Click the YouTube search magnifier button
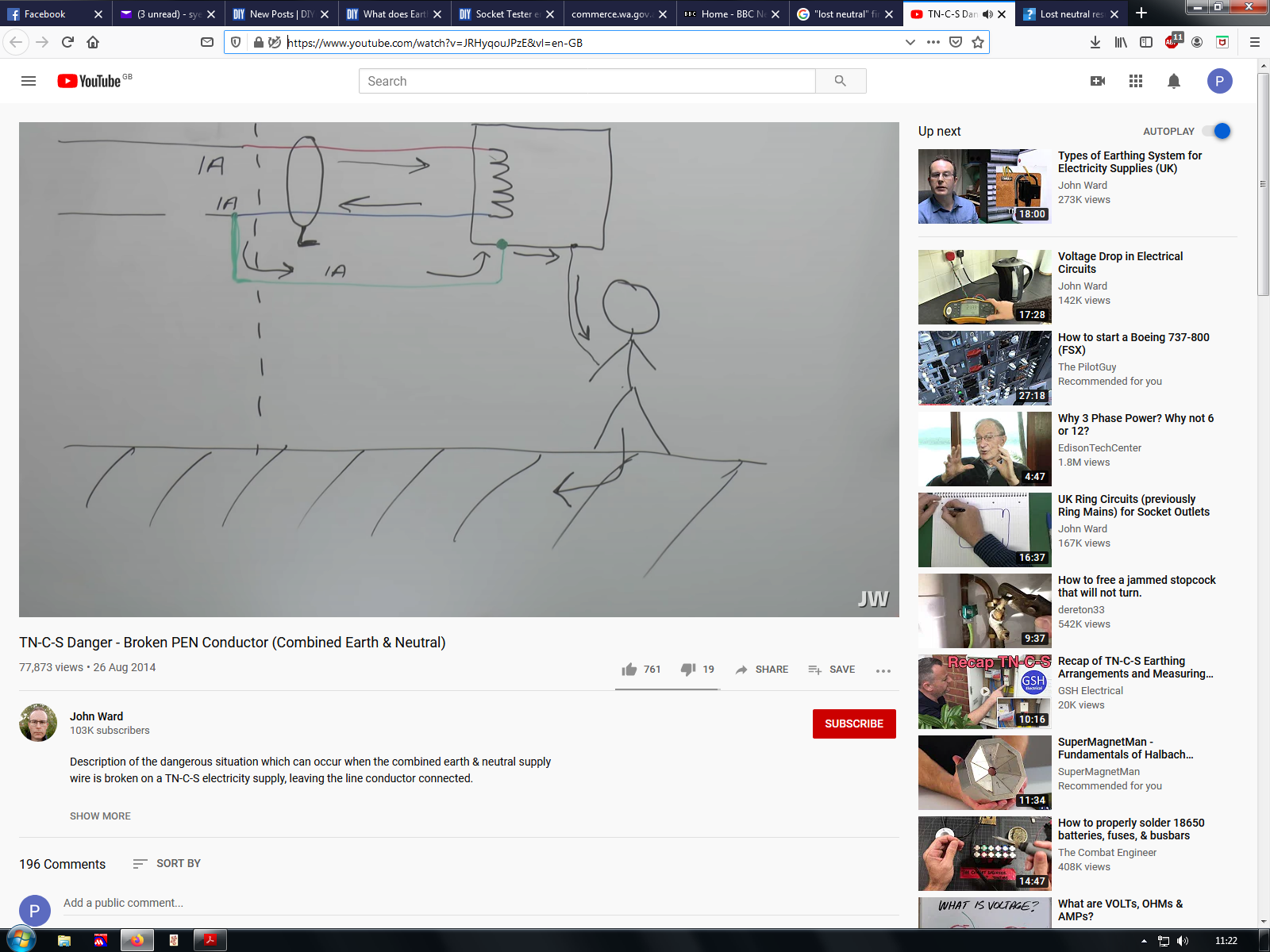 [841, 81]
